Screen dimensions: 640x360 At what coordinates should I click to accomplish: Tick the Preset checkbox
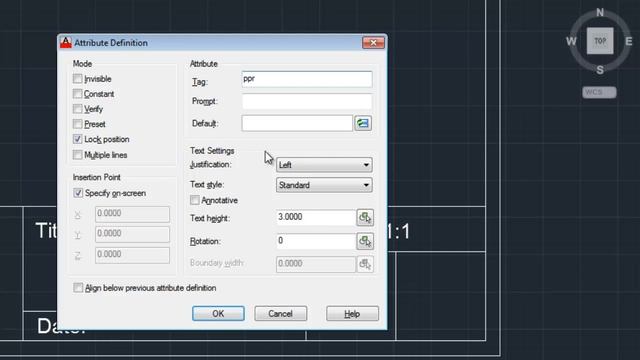(78, 124)
